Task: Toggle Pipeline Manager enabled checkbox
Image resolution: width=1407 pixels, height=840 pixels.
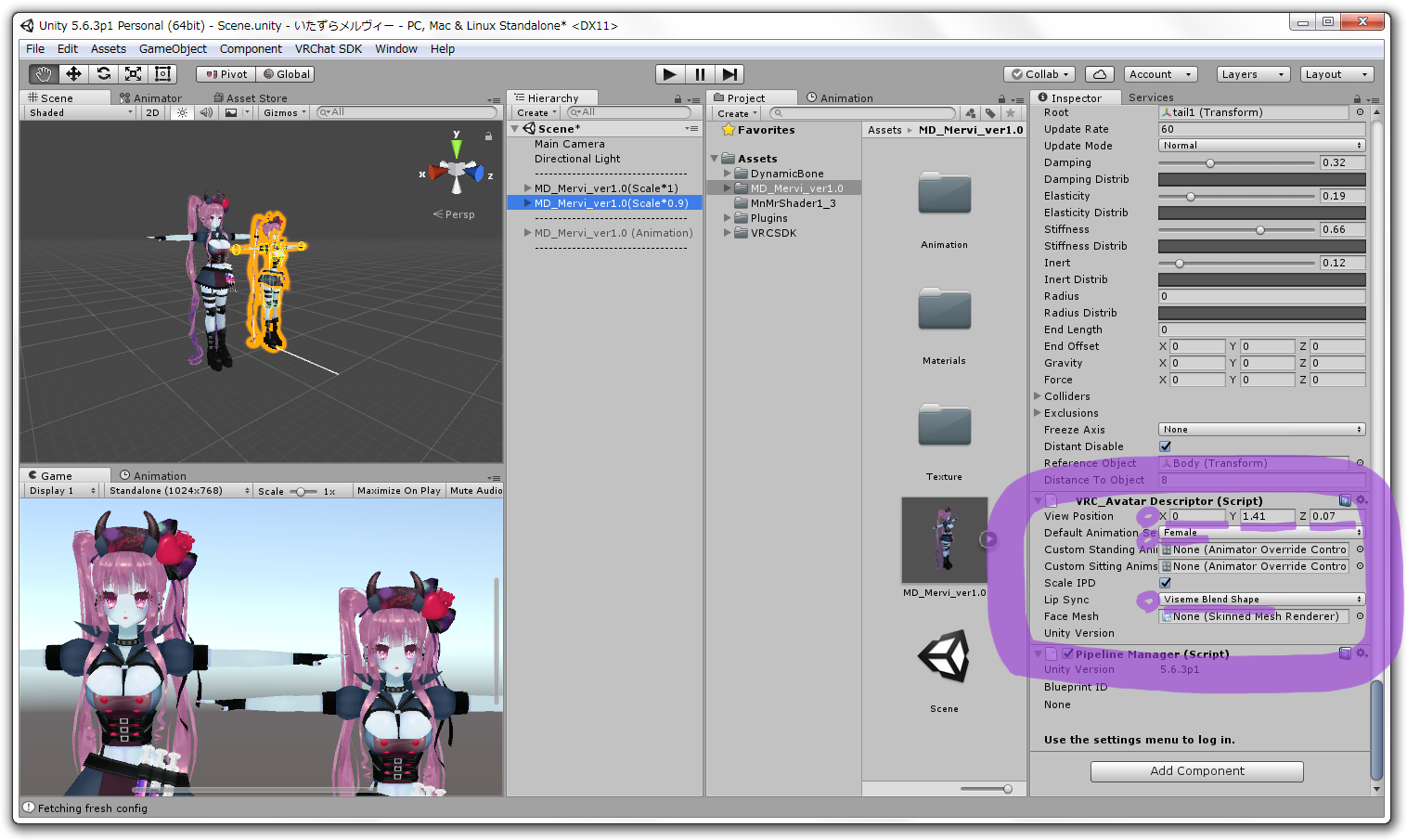Action: pos(1067,653)
